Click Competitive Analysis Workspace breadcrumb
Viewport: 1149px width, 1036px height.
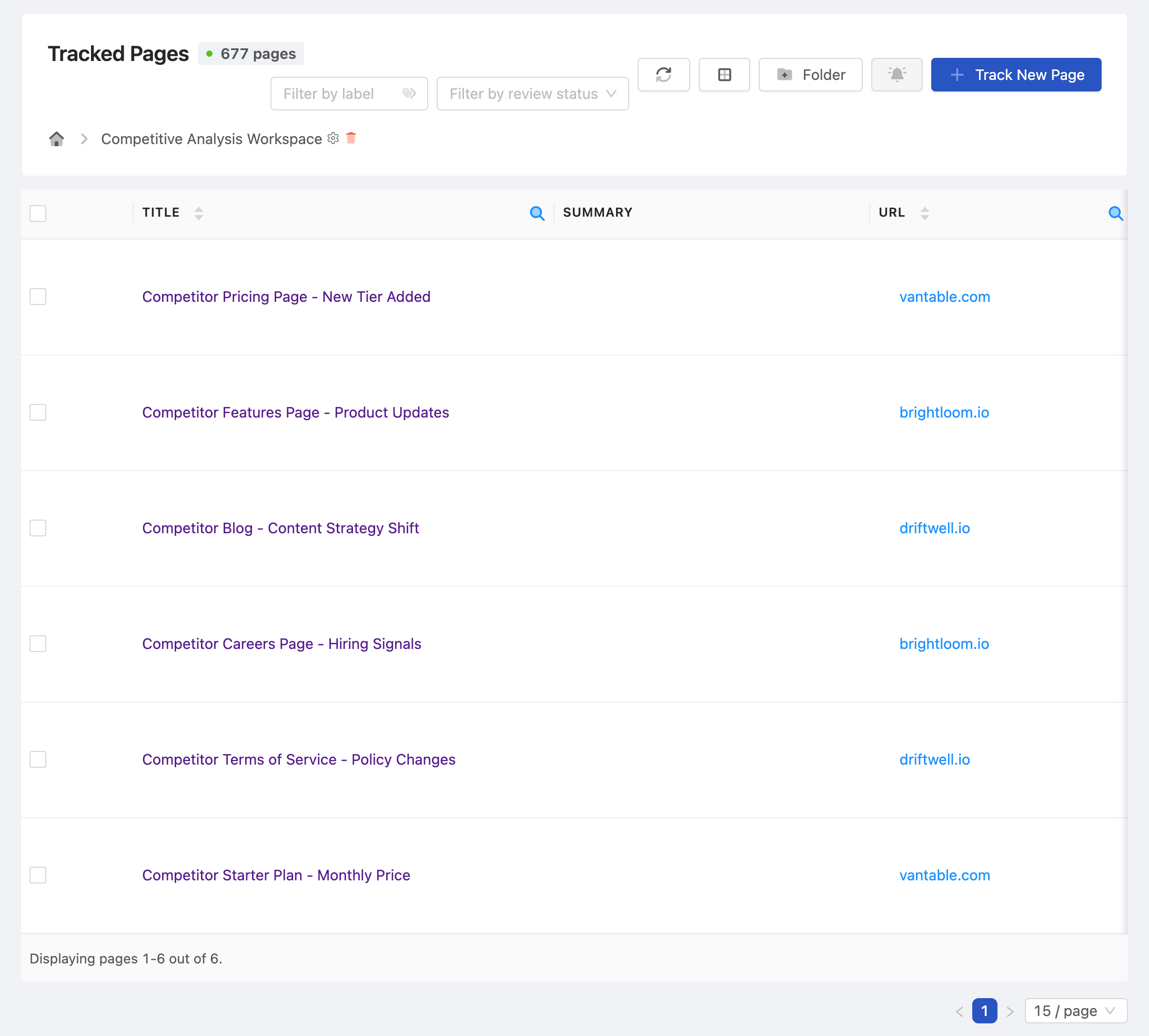212,139
